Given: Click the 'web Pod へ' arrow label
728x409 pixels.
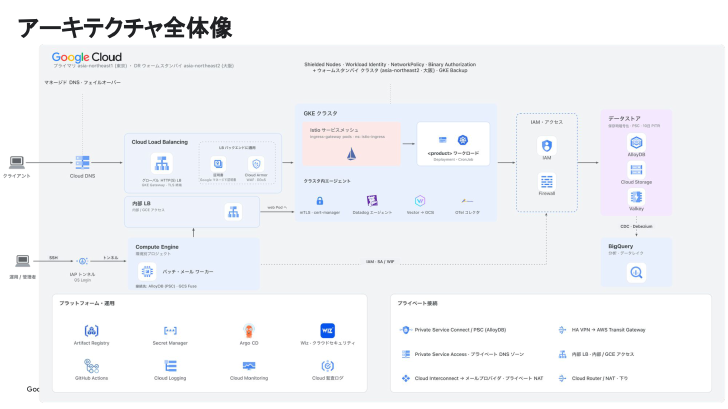Looking at the screenshot, I should point(277,208).
